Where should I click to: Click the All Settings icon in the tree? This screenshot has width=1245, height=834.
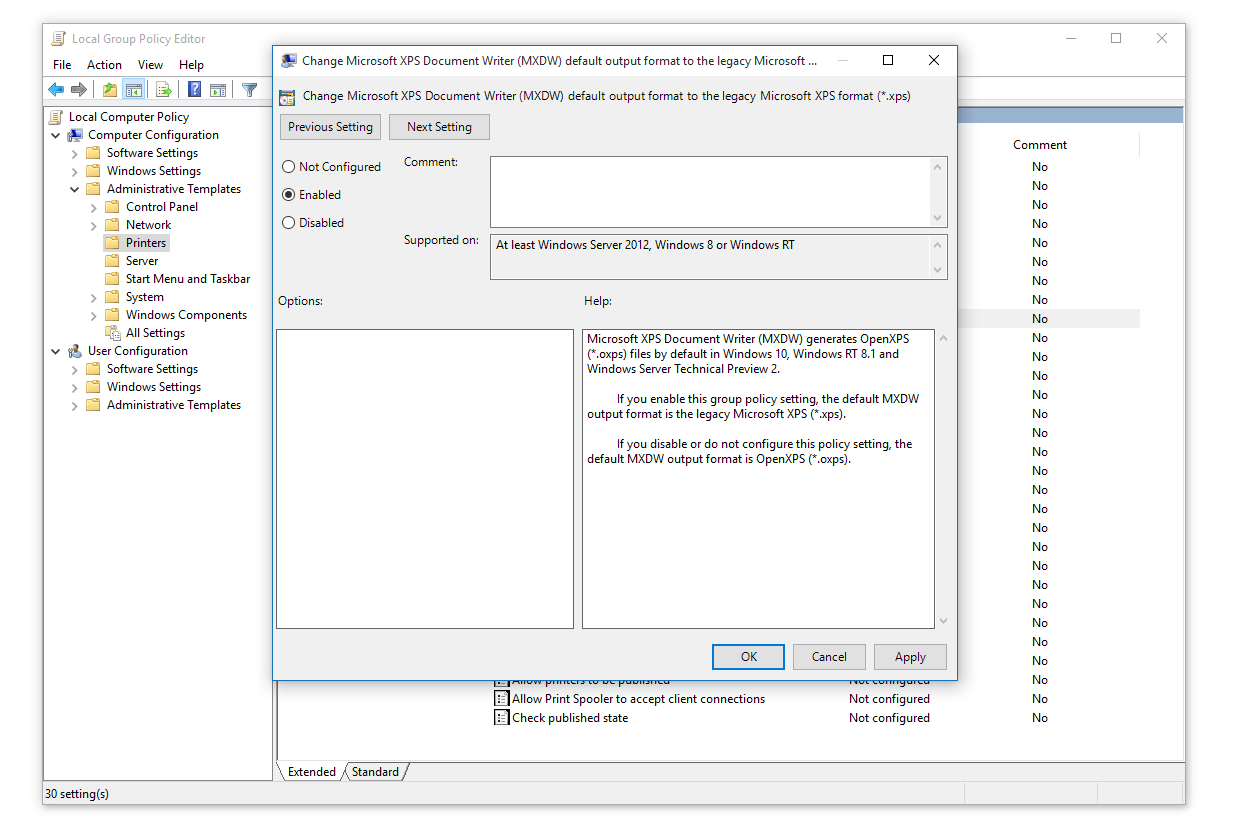coord(112,333)
